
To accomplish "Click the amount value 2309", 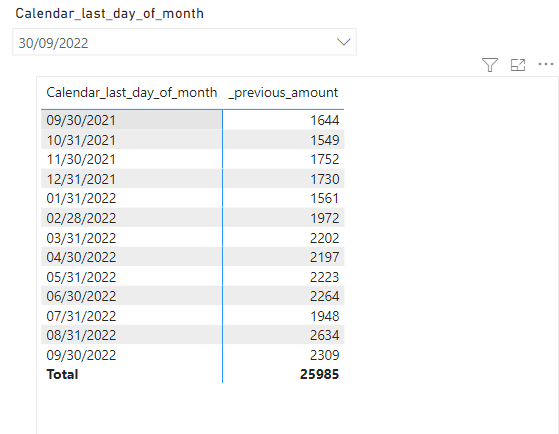I will (324, 355).
